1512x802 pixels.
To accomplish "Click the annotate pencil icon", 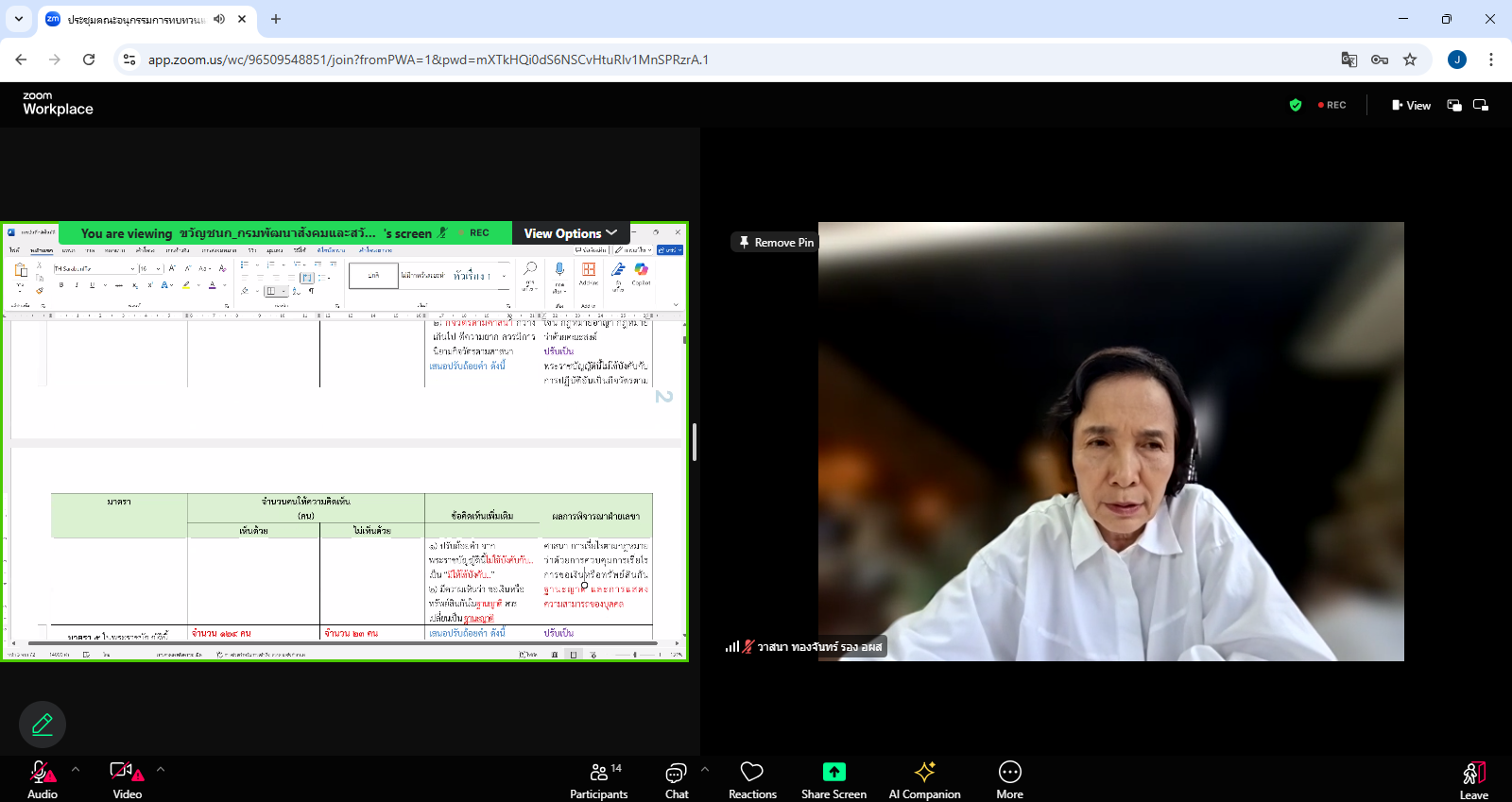I will [43, 725].
